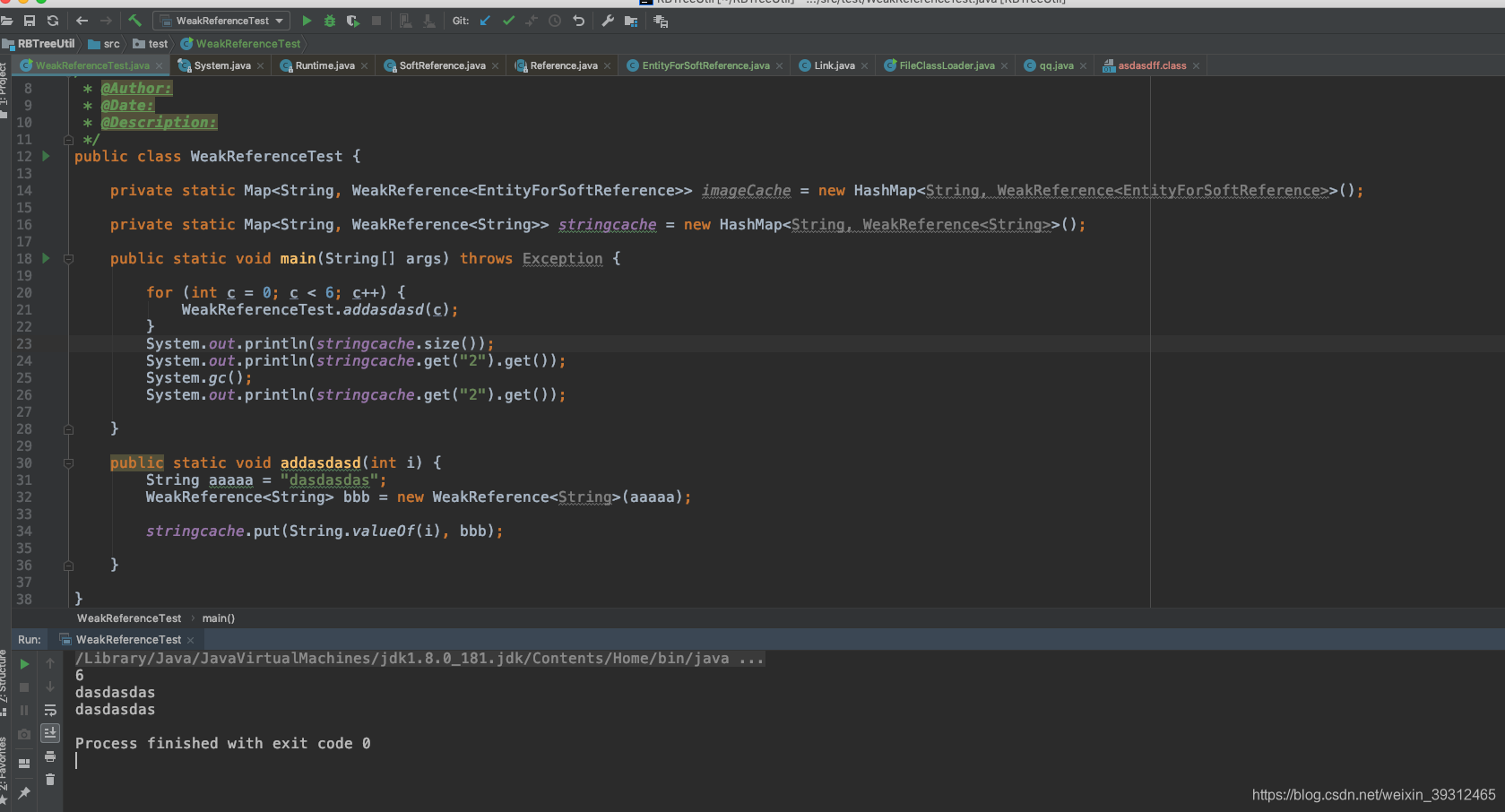The height and width of the screenshot is (812, 1505).
Task: Click the run gutter arrow beside main method
Action: coord(46,258)
